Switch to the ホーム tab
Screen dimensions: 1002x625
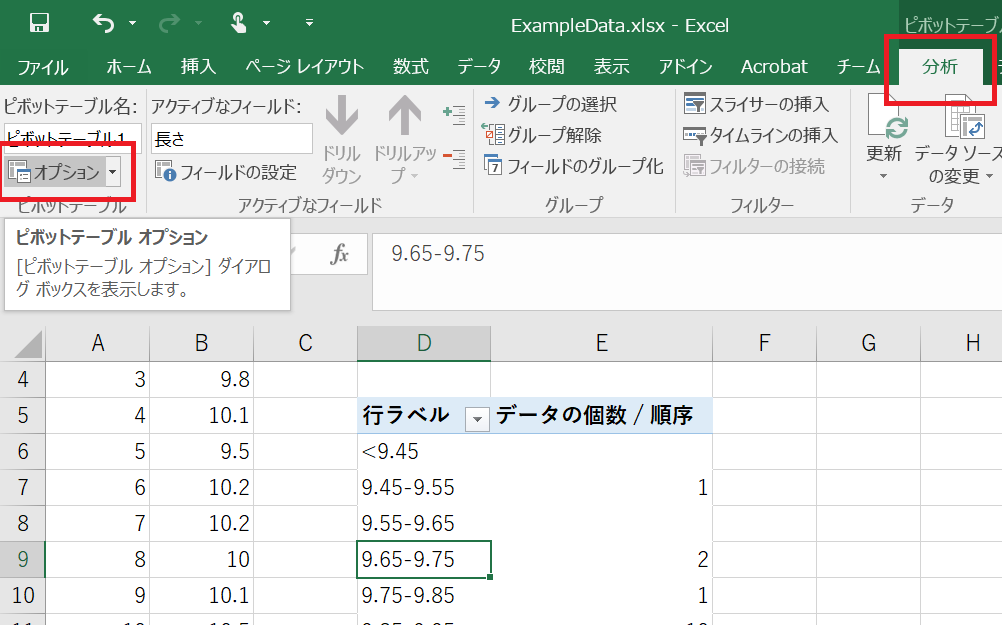pos(128,66)
